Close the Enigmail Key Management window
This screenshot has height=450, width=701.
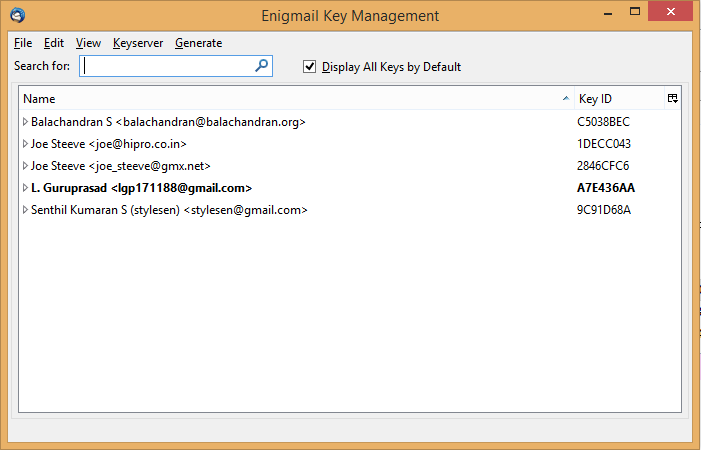pyautogui.click(x=670, y=12)
